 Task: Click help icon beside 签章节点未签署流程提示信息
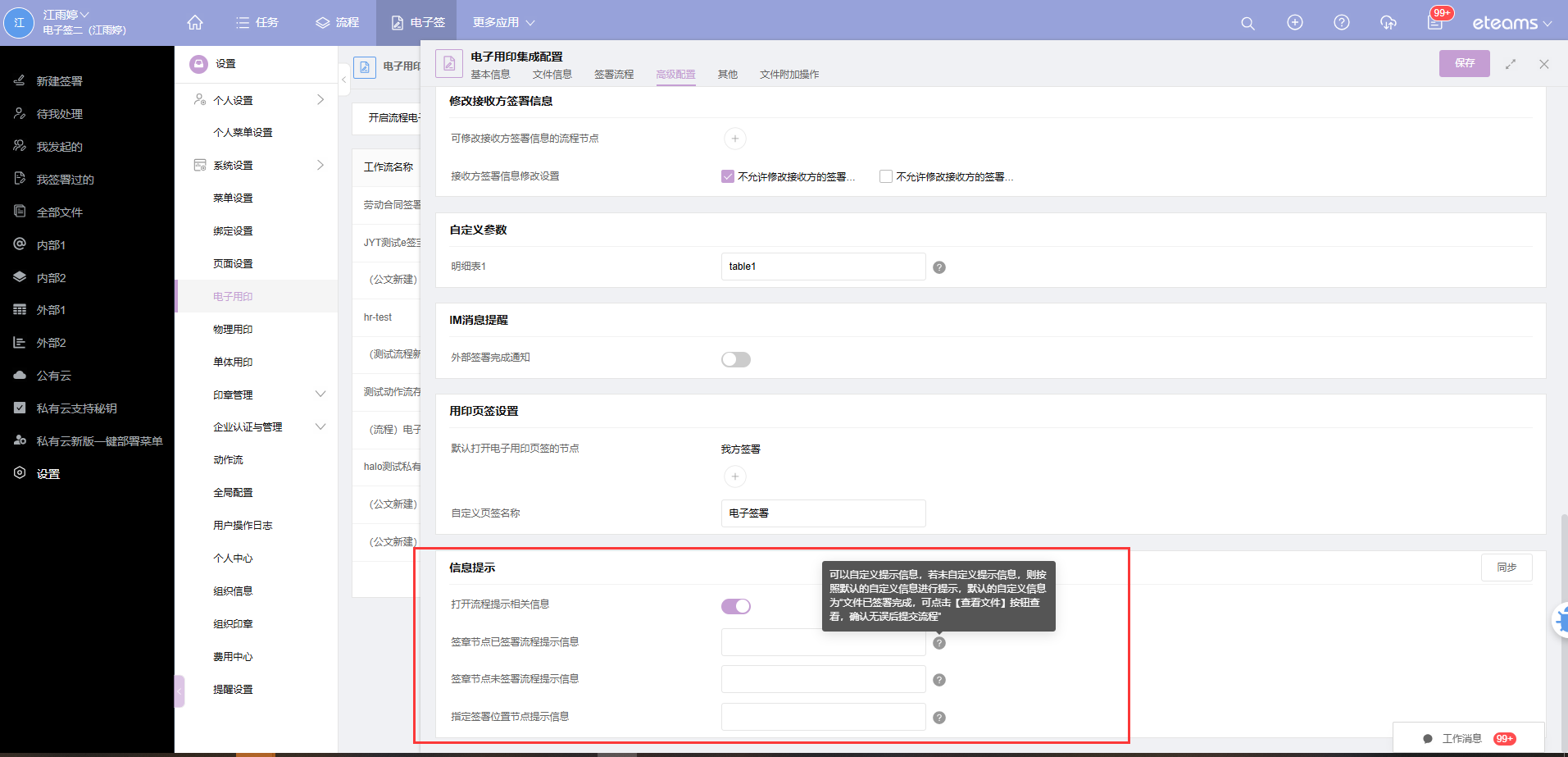coord(939,680)
